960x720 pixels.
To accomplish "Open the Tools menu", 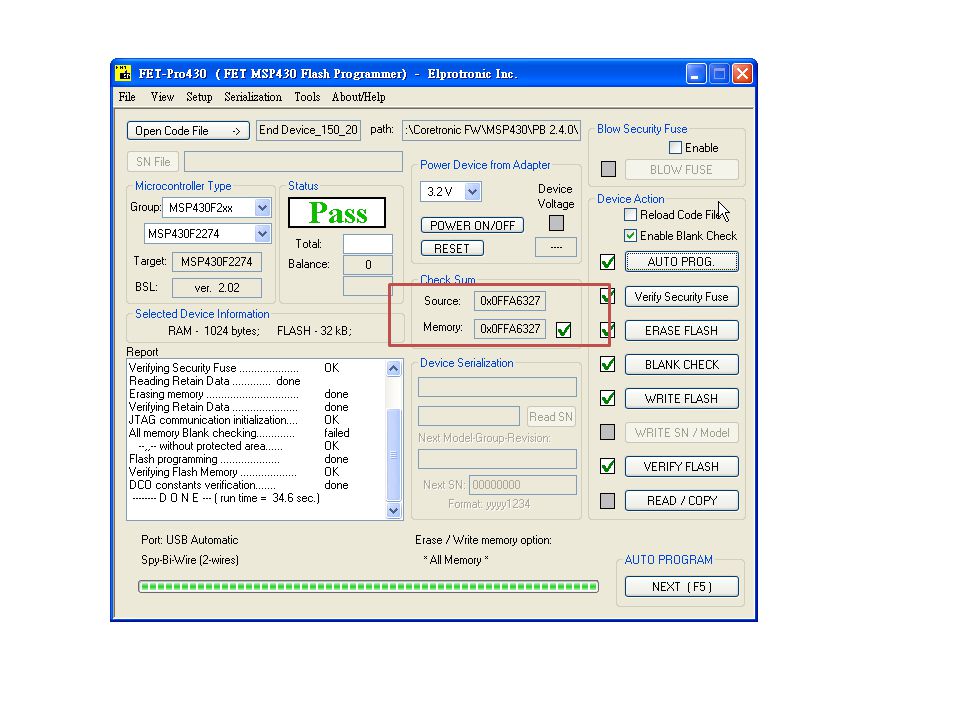I will [x=307, y=97].
